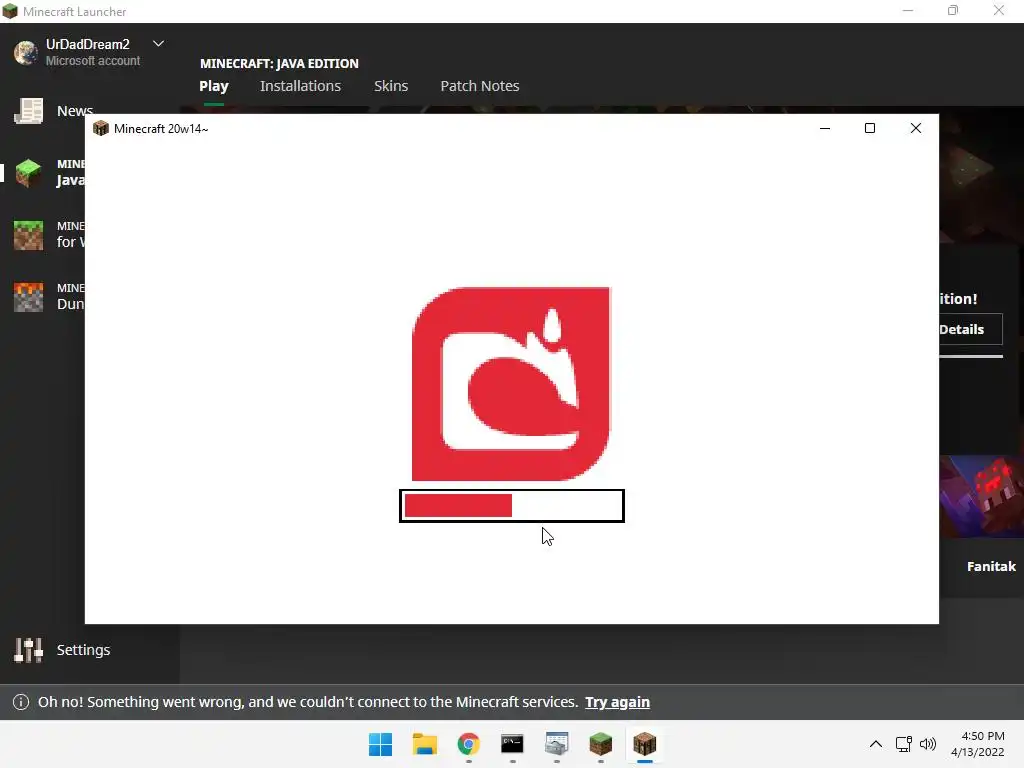Open the volume tray icon

pyautogui.click(x=927, y=744)
